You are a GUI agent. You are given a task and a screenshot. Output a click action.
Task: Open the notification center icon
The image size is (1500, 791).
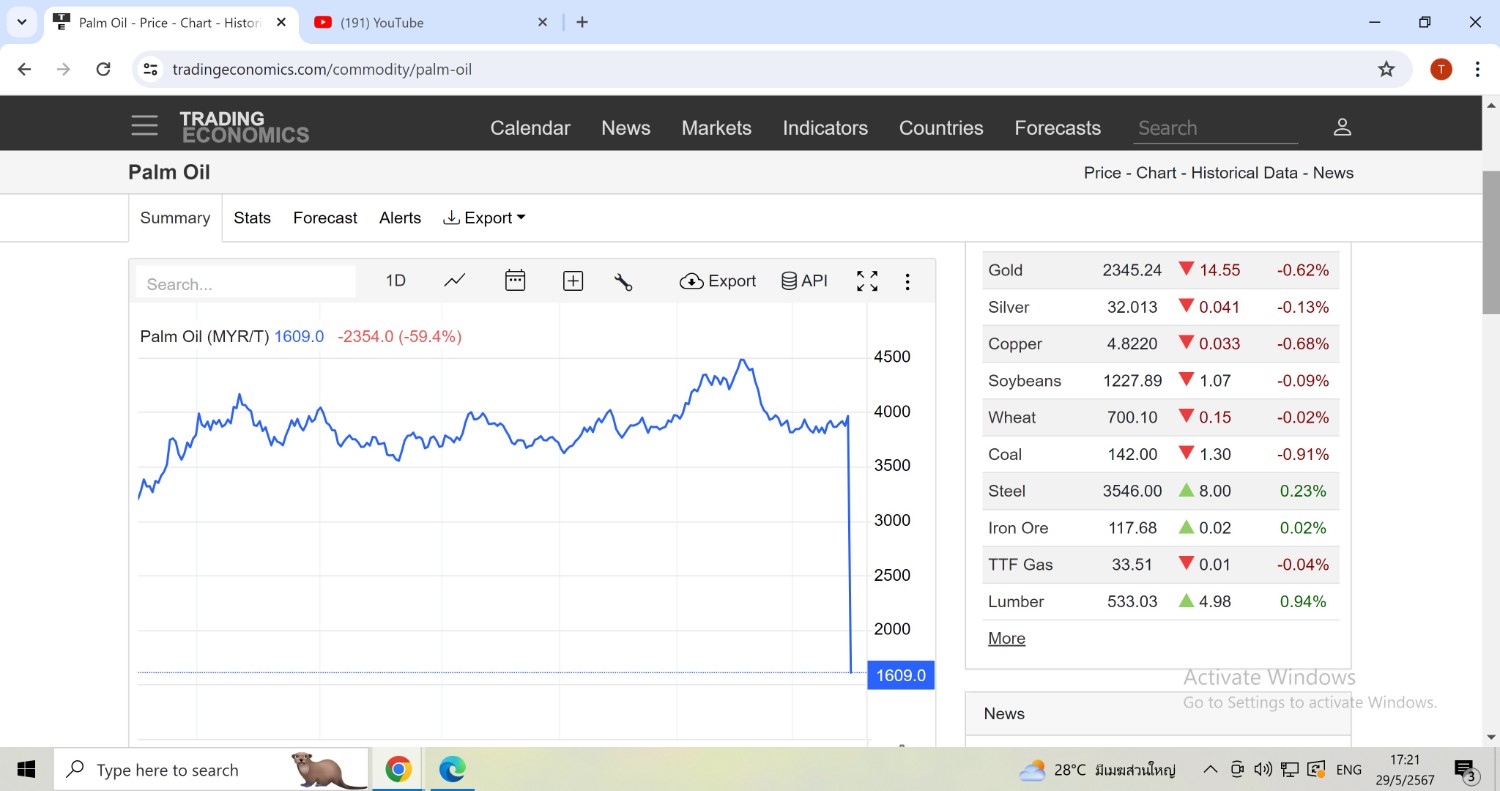click(1467, 769)
